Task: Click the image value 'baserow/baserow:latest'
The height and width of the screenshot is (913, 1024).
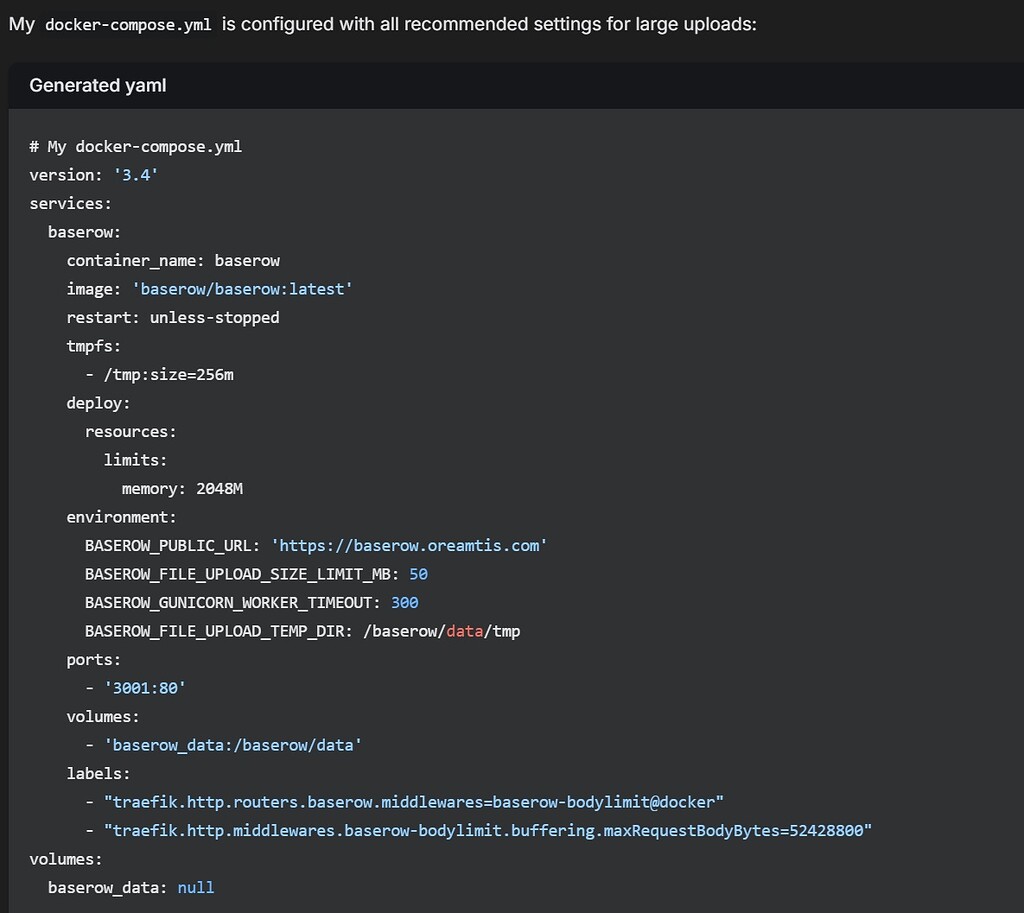Action: pyautogui.click(x=242, y=289)
